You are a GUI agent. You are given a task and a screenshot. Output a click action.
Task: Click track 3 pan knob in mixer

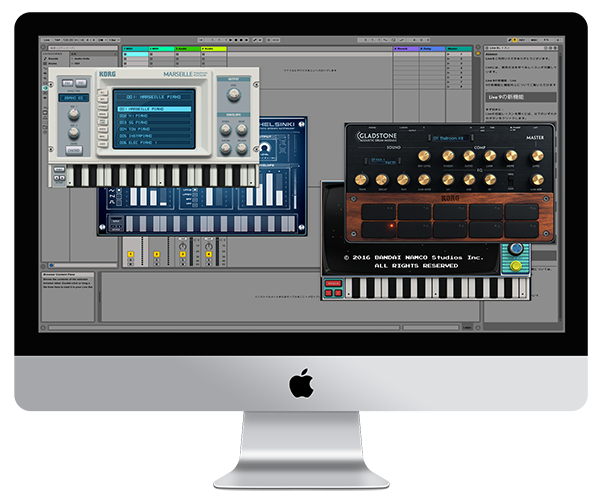point(183,246)
